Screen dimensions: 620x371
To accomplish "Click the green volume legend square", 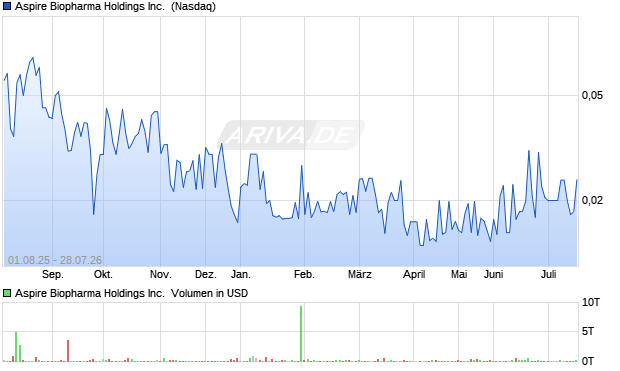I will coord(7,293).
